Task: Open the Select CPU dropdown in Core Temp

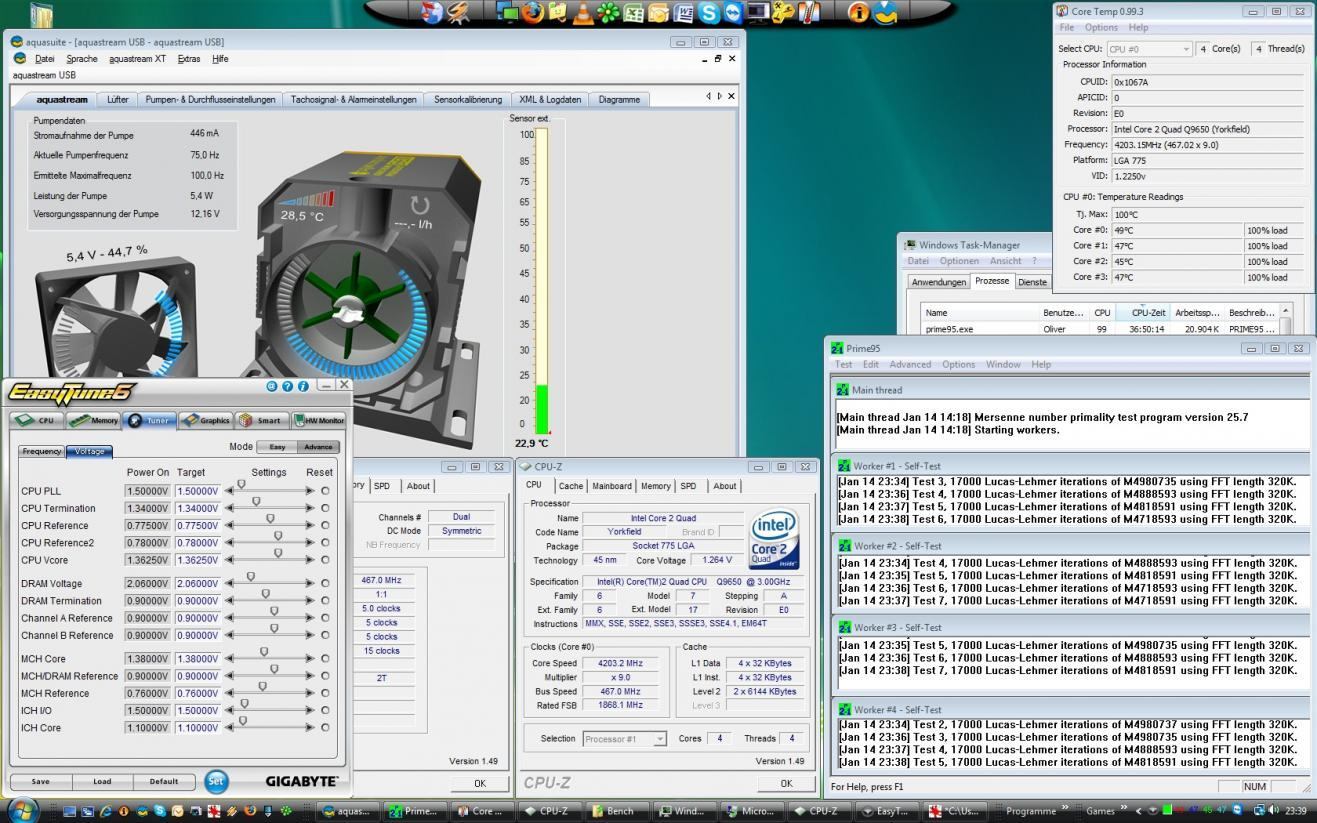Action: point(1186,49)
